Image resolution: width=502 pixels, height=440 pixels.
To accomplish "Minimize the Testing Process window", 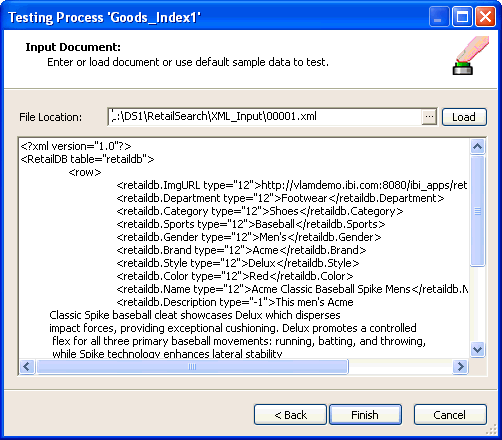I will 438,17.
